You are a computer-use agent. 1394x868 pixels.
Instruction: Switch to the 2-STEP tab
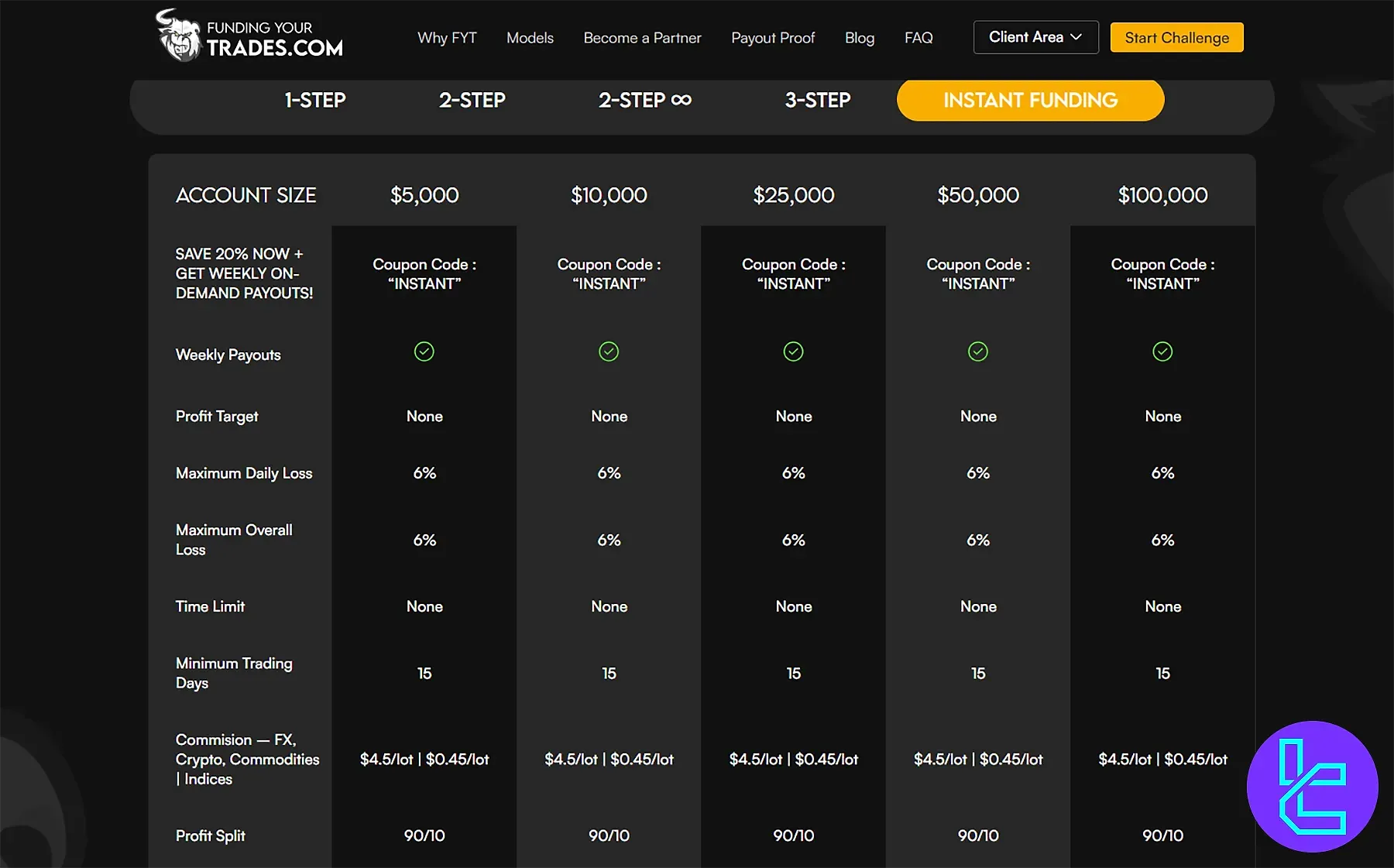472,100
